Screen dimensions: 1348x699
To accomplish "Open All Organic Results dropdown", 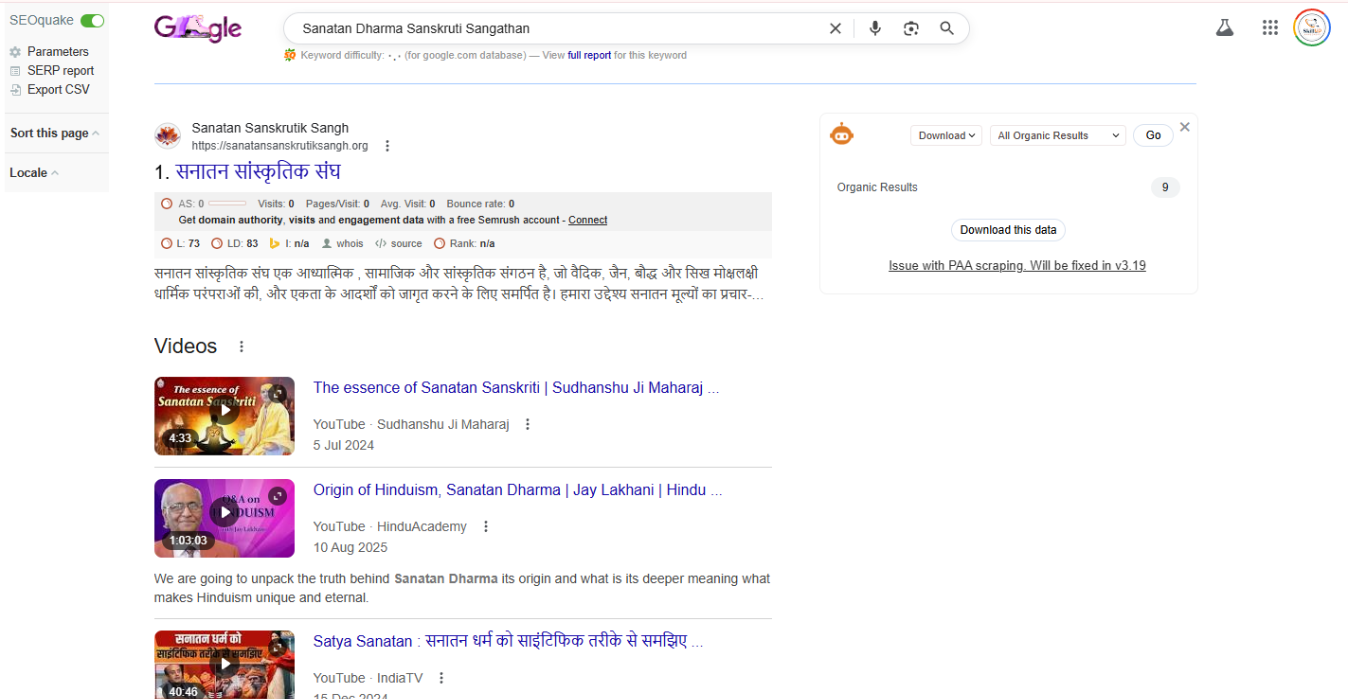I will pyautogui.click(x=1057, y=136).
